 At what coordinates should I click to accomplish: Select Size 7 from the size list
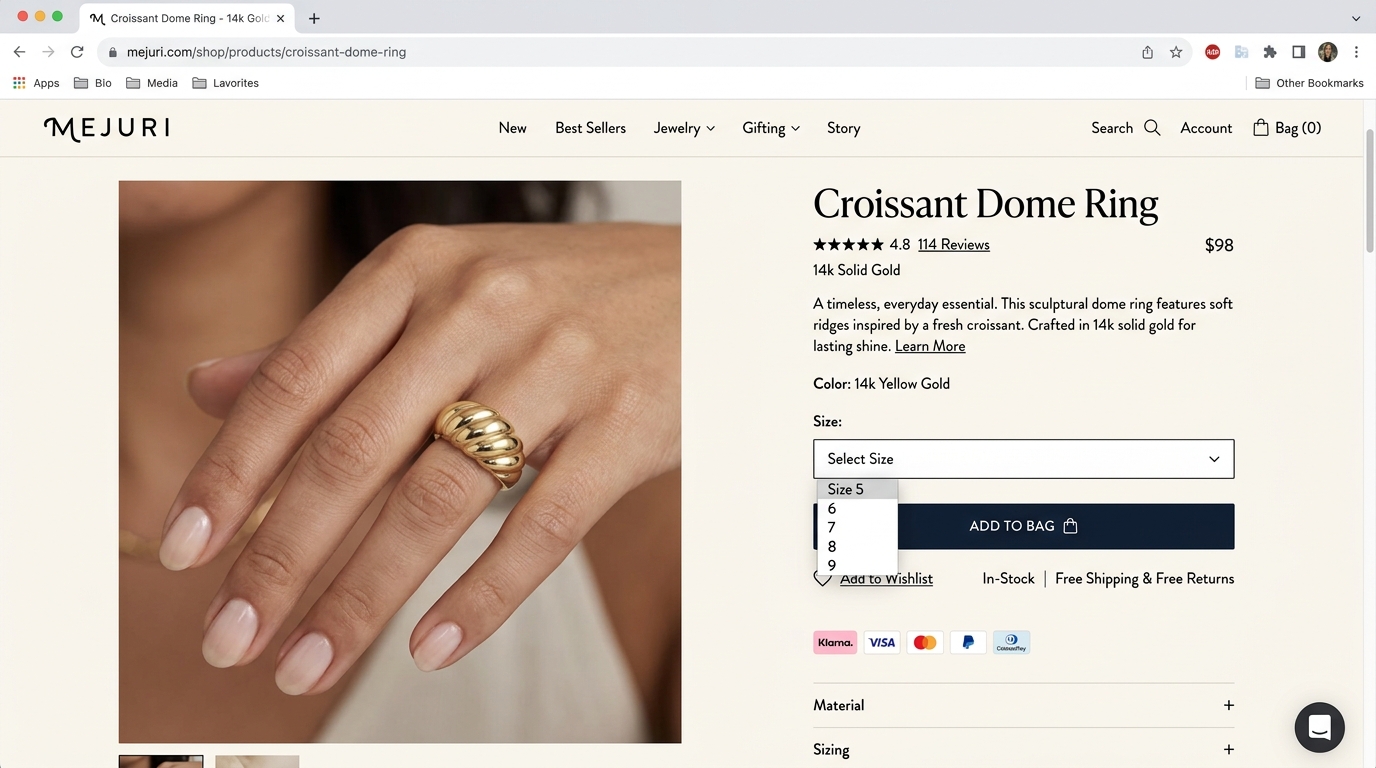[x=831, y=527]
